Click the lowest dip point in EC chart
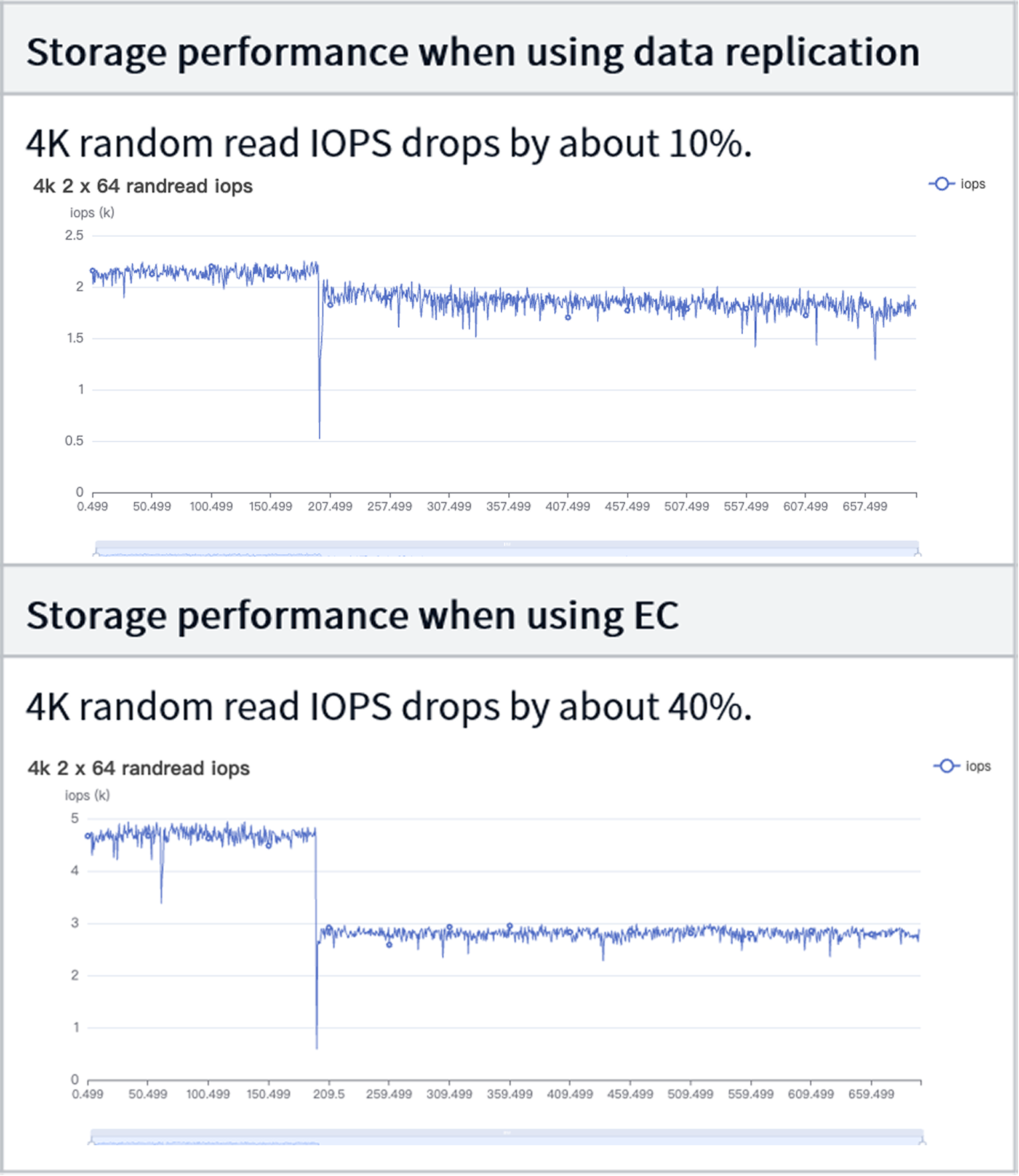This screenshot has height=1176, width=1019. (x=316, y=1048)
